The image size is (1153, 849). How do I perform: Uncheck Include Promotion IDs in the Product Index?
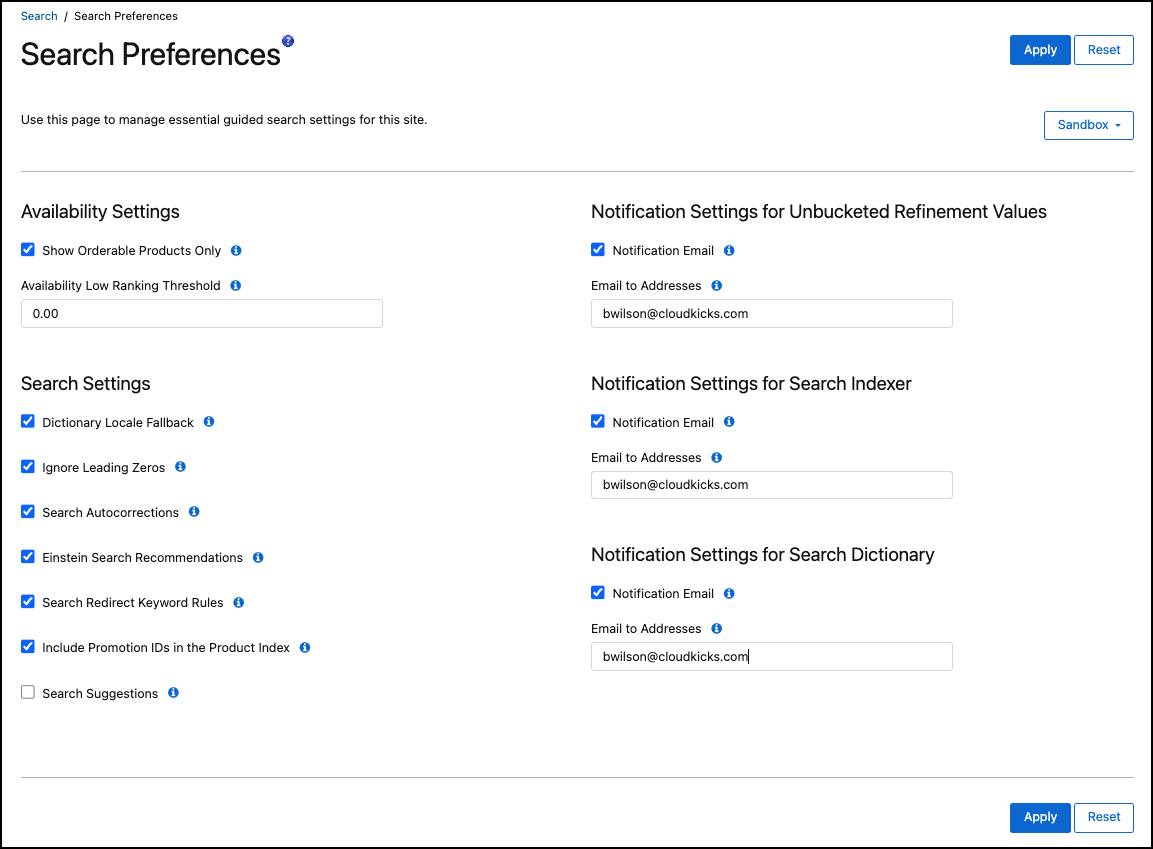28,647
